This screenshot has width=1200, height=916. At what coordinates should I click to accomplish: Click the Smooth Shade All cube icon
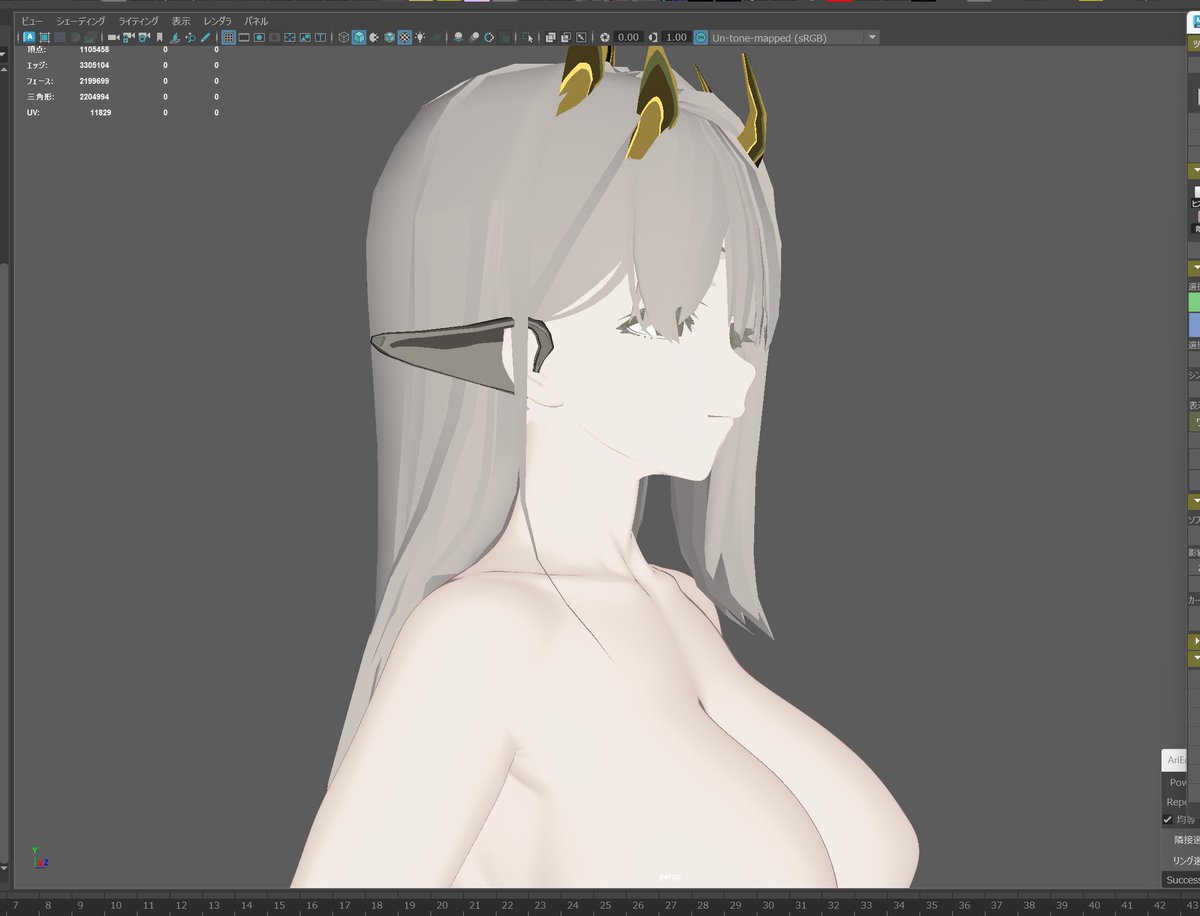(358, 37)
